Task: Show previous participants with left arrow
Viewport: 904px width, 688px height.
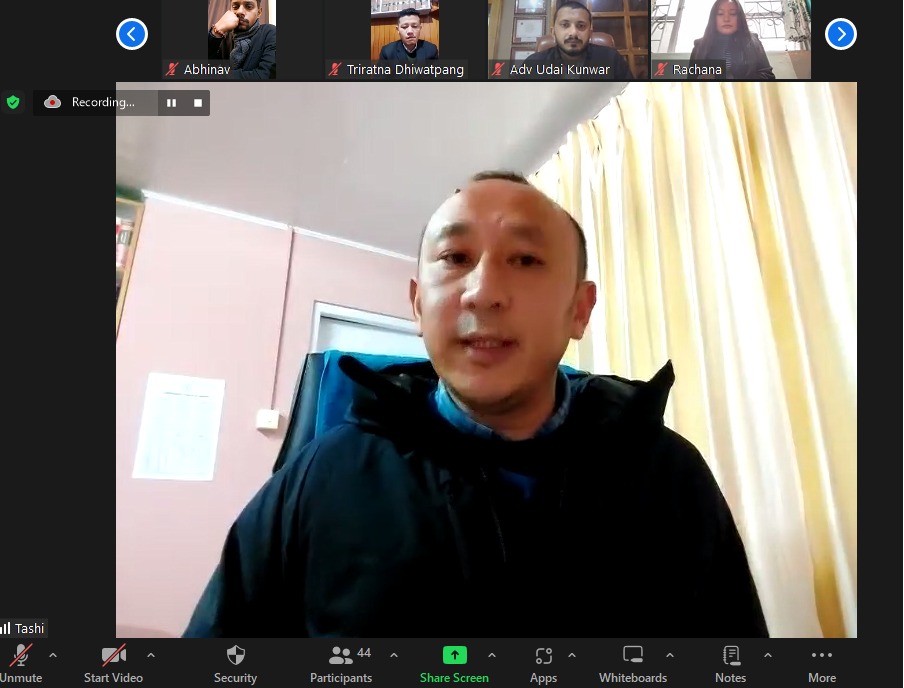Action: pyautogui.click(x=132, y=34)
